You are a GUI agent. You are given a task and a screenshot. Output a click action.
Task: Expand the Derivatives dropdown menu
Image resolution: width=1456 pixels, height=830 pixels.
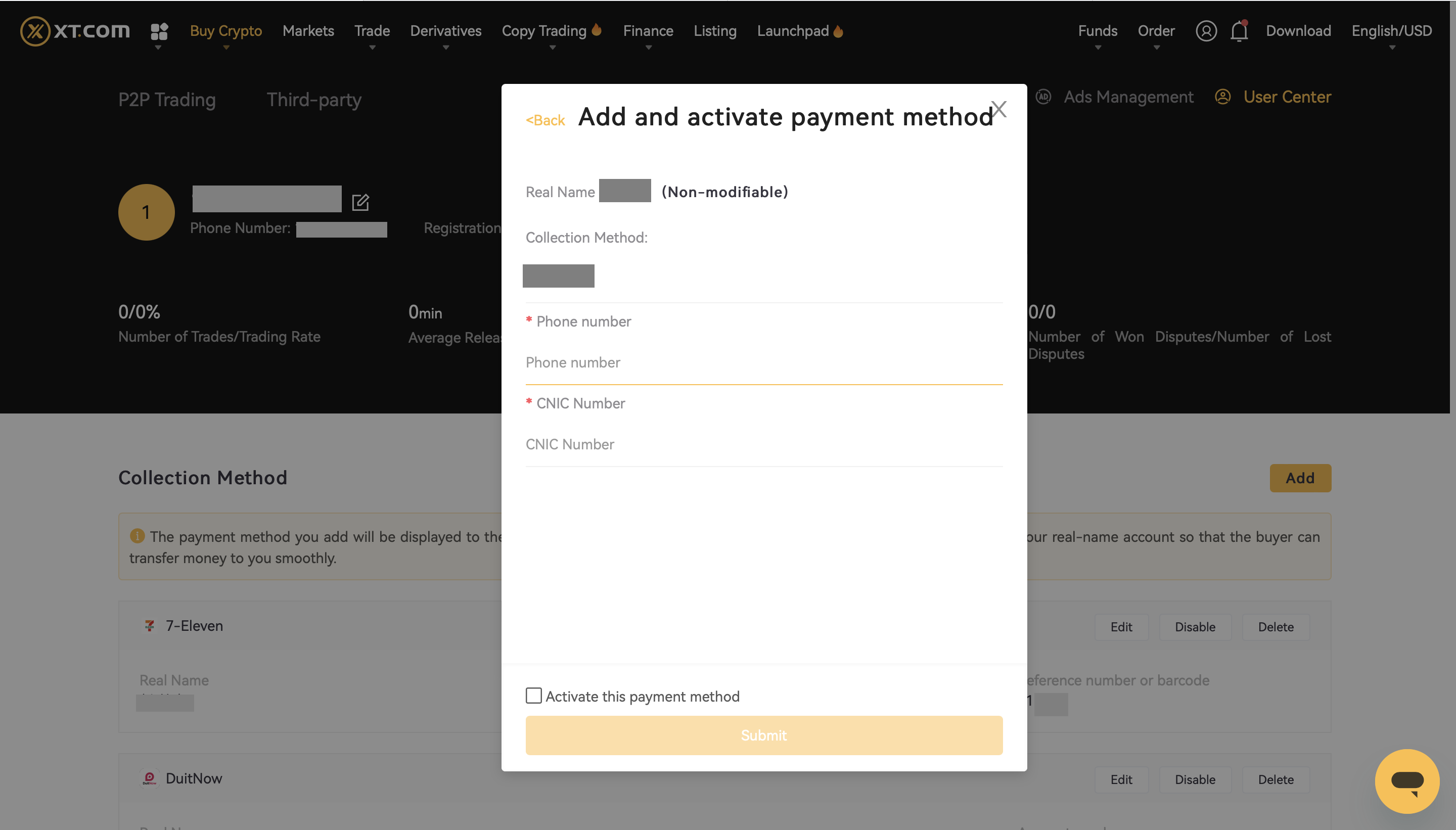[445, 31]
